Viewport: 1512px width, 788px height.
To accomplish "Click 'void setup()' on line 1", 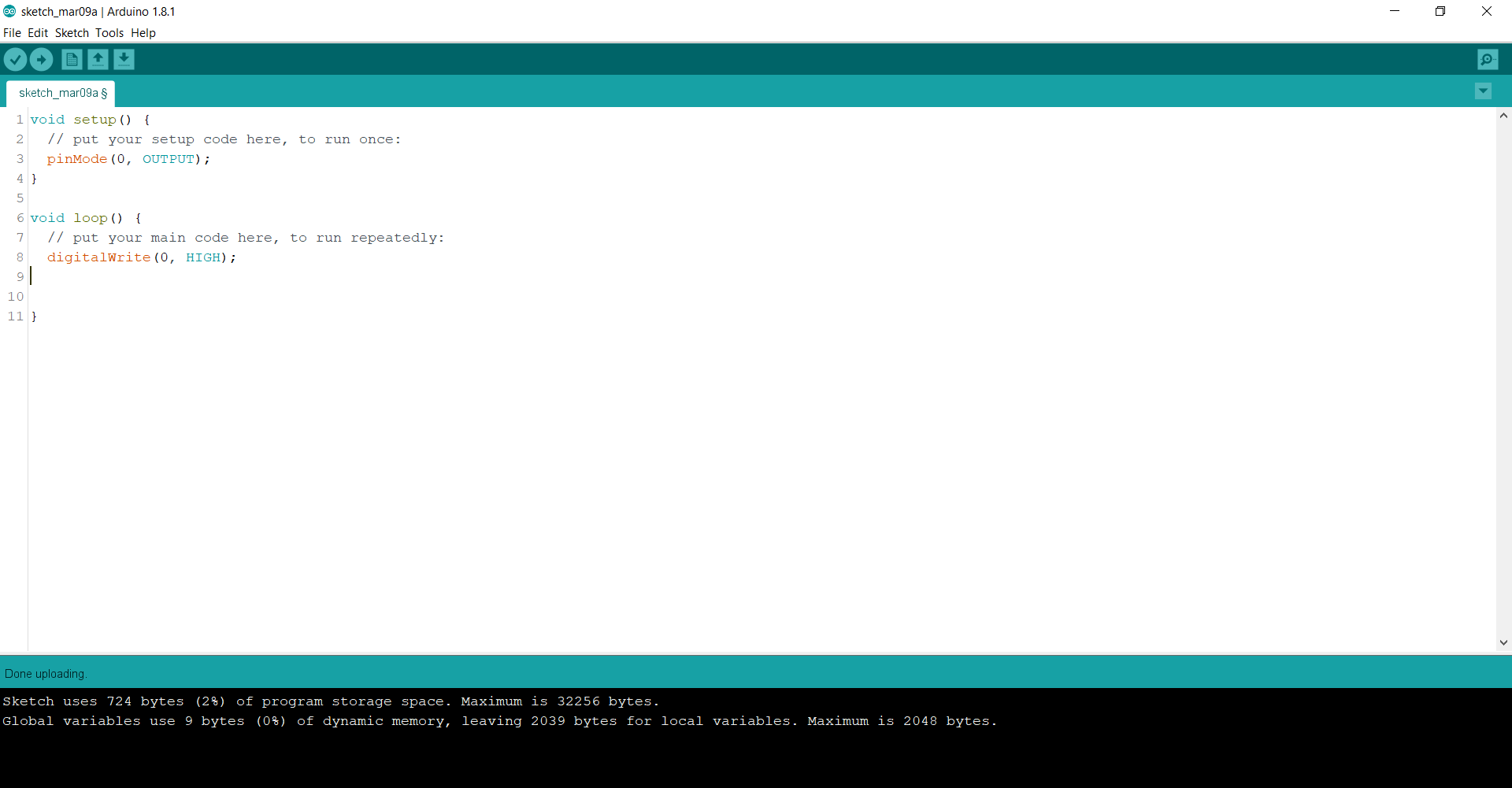I will point(81,120).
